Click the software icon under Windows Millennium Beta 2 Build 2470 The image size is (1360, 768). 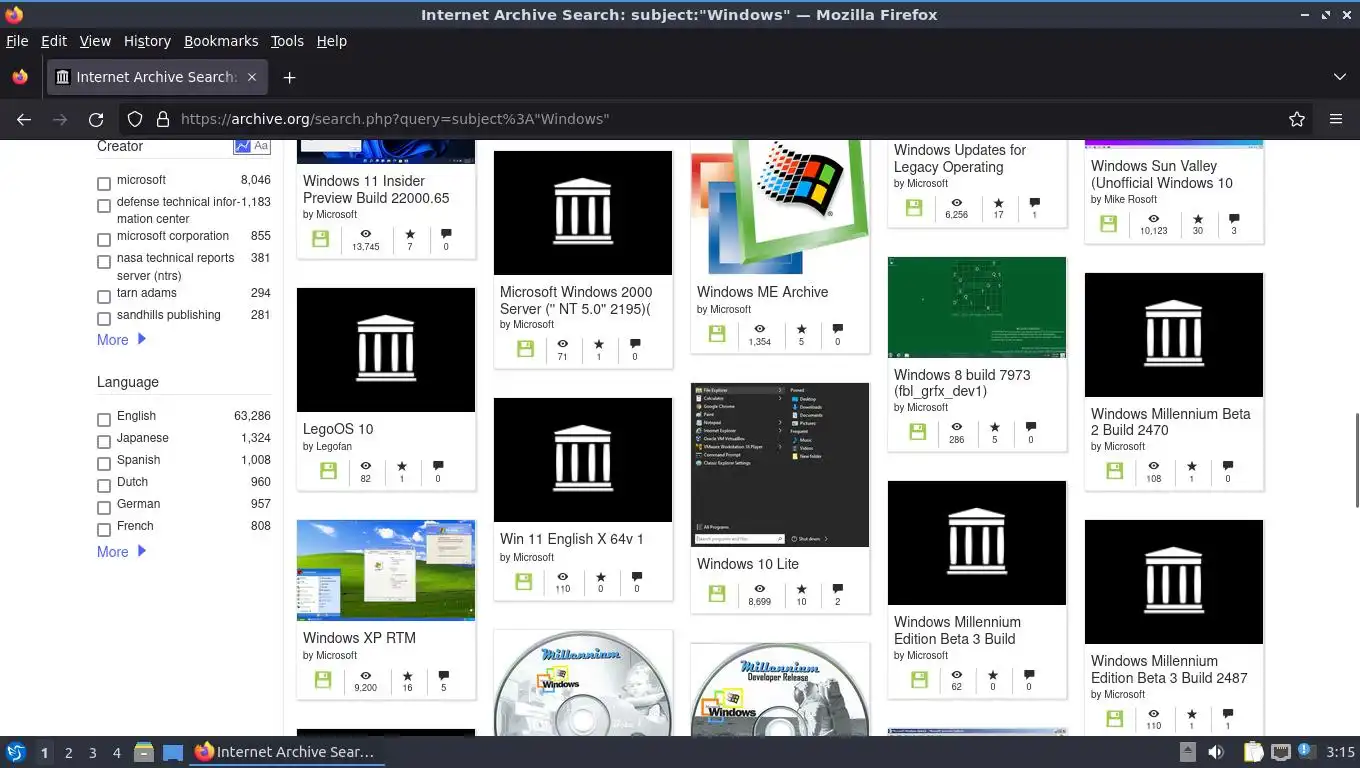pyautogui.click(x=1115, y=471)
